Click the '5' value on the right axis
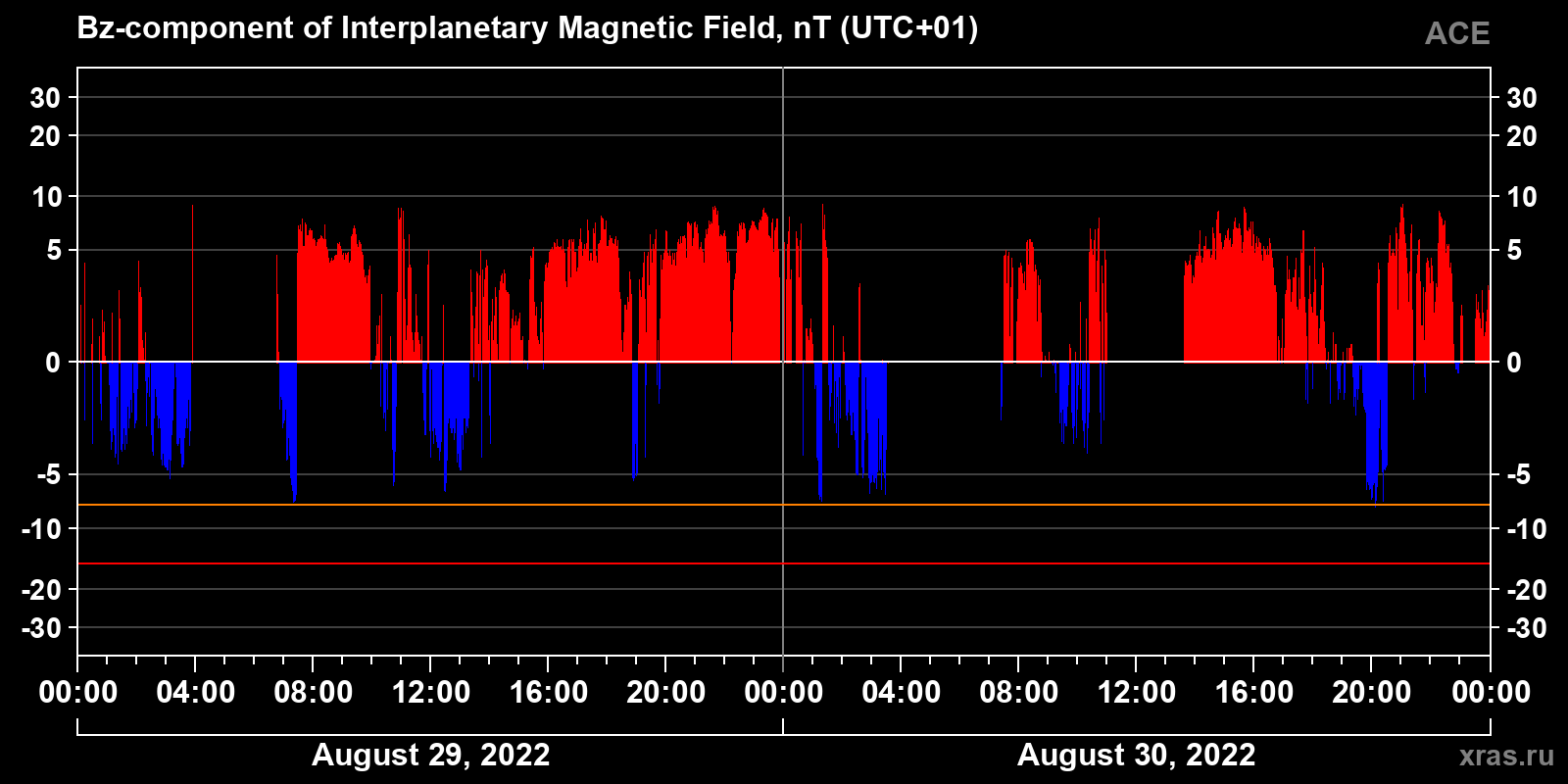1568x784 pixels. point(1514,251)
